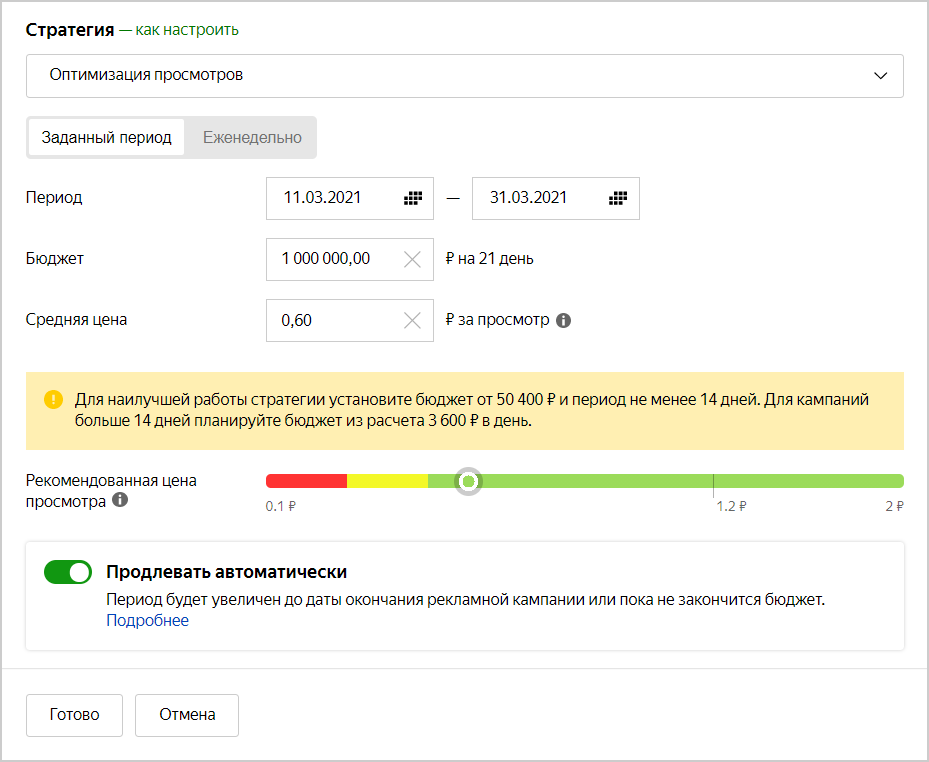
Task: Expand the Оптимизация просмотров strategy dropdown
Action: [464, 76]
